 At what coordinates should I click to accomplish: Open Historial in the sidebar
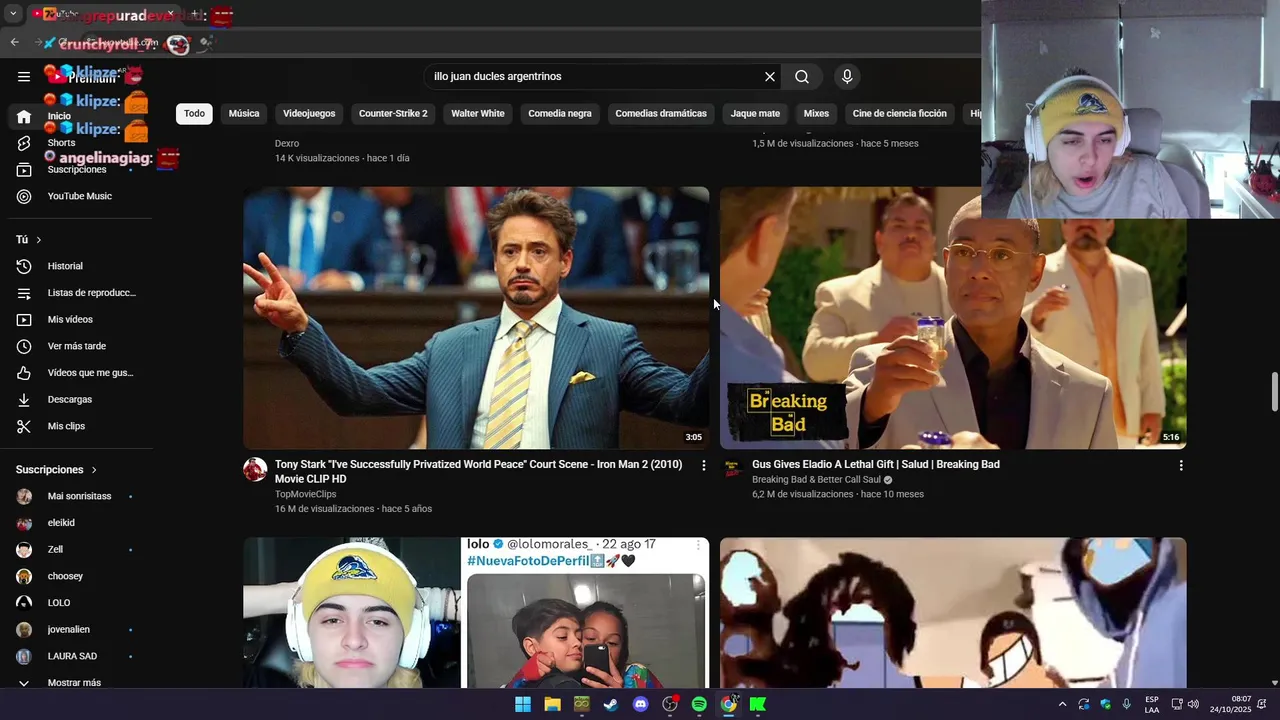65,266
